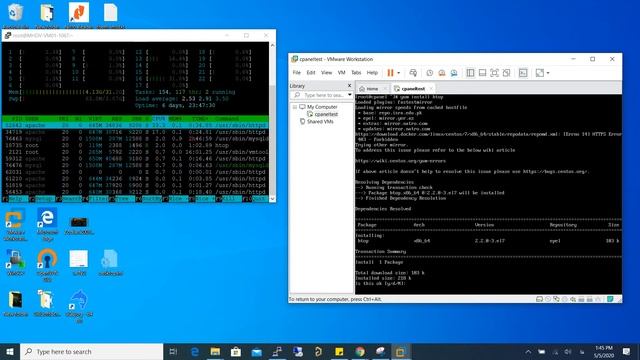Open the VM menu in VMware Workstation
The width and height of the screenshot is (640, 360).
click(x=342, y=73)
